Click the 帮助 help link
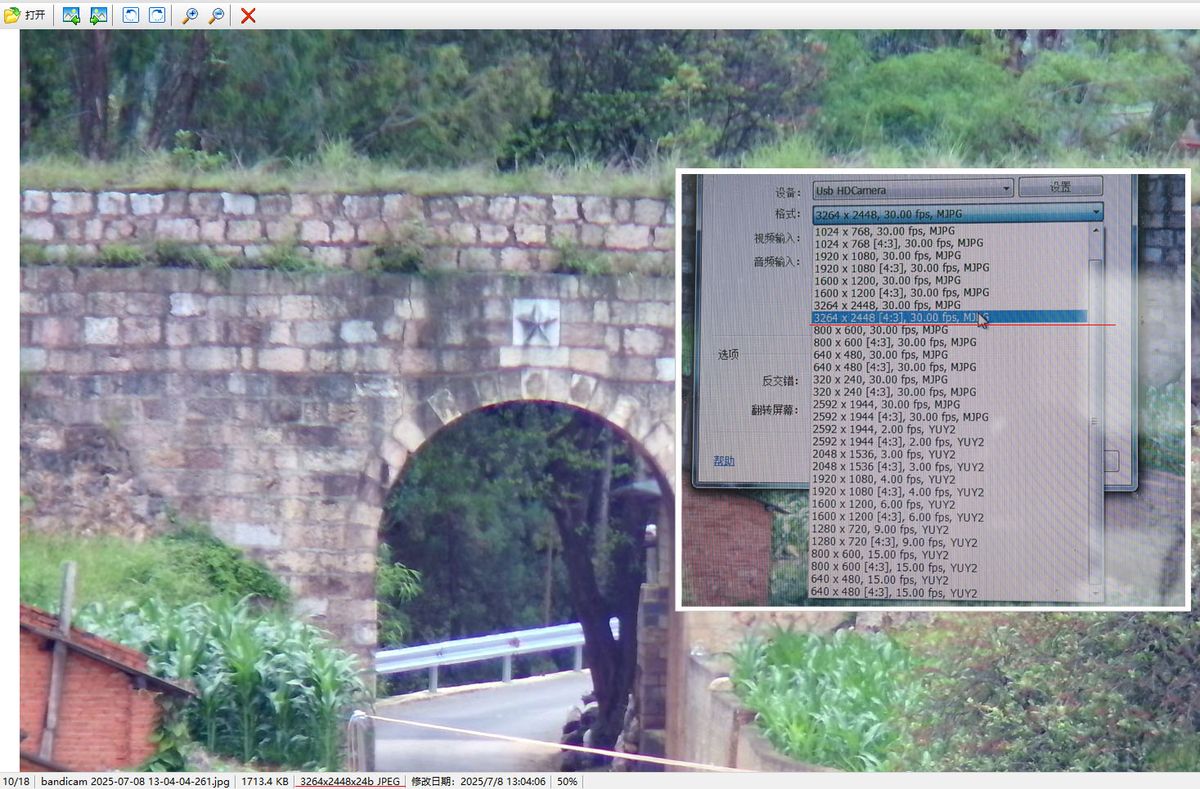Image resolution: width=1200 pixels, height=789 pixels. 723,461
